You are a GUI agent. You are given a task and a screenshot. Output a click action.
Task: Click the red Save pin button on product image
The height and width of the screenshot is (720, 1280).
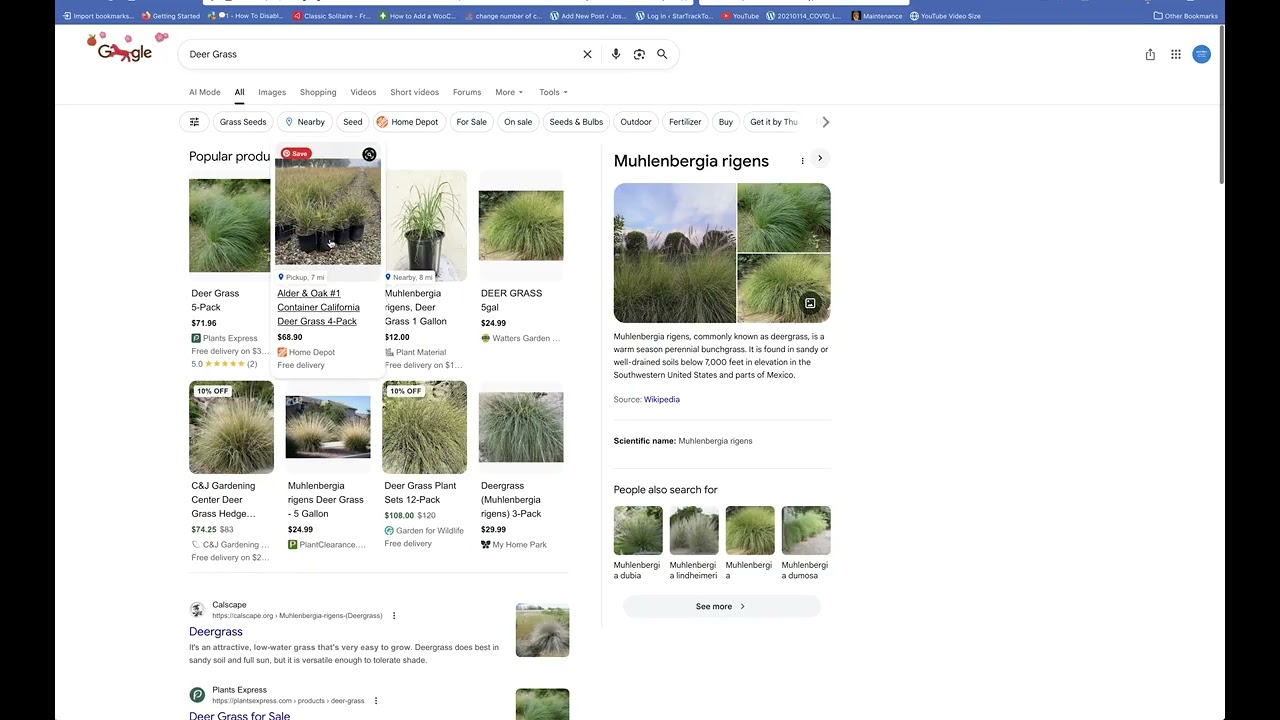click(295, 153)
